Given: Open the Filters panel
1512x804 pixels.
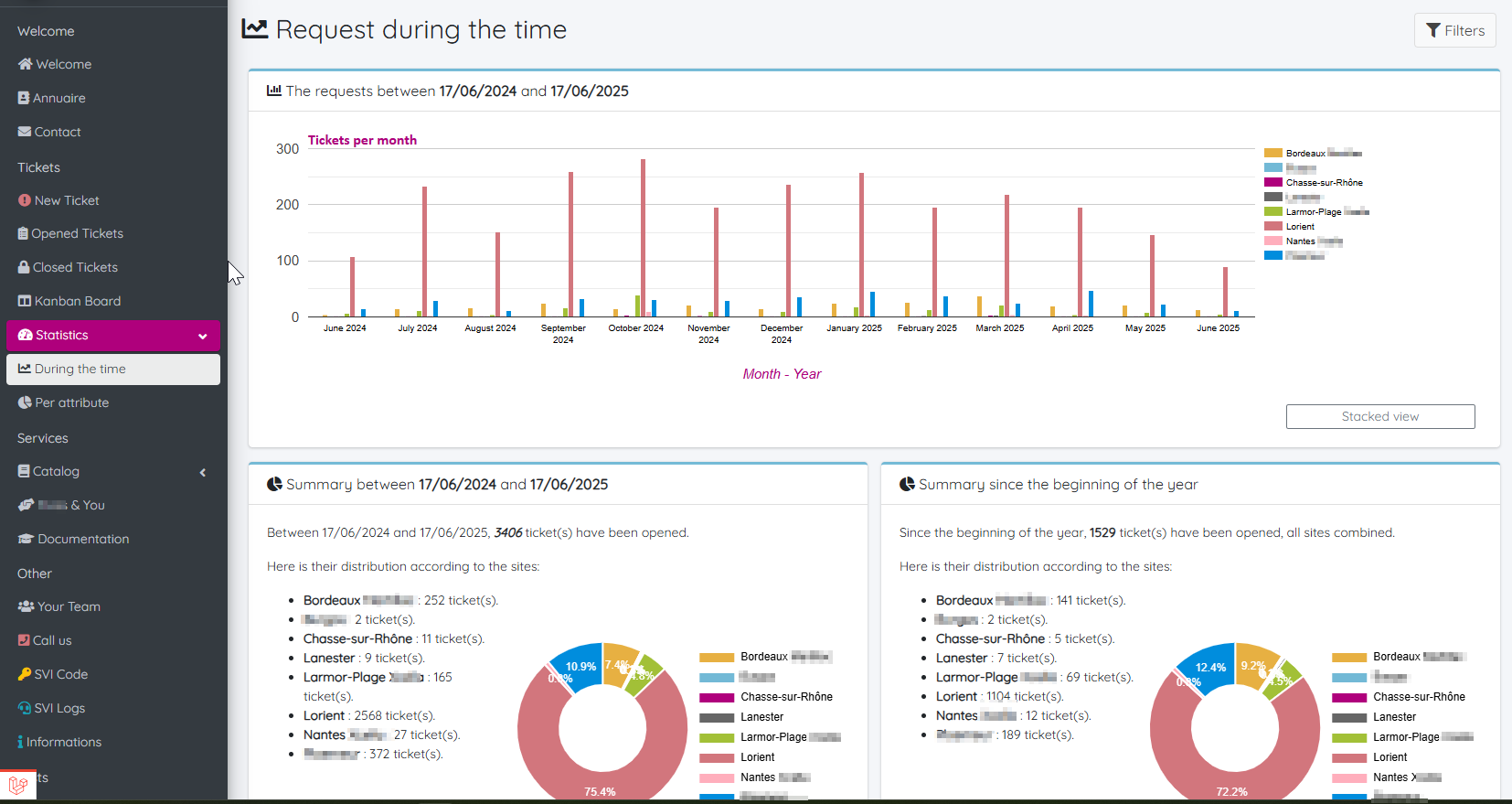Looking at the screenshot, I should [x=1454, y=30].
